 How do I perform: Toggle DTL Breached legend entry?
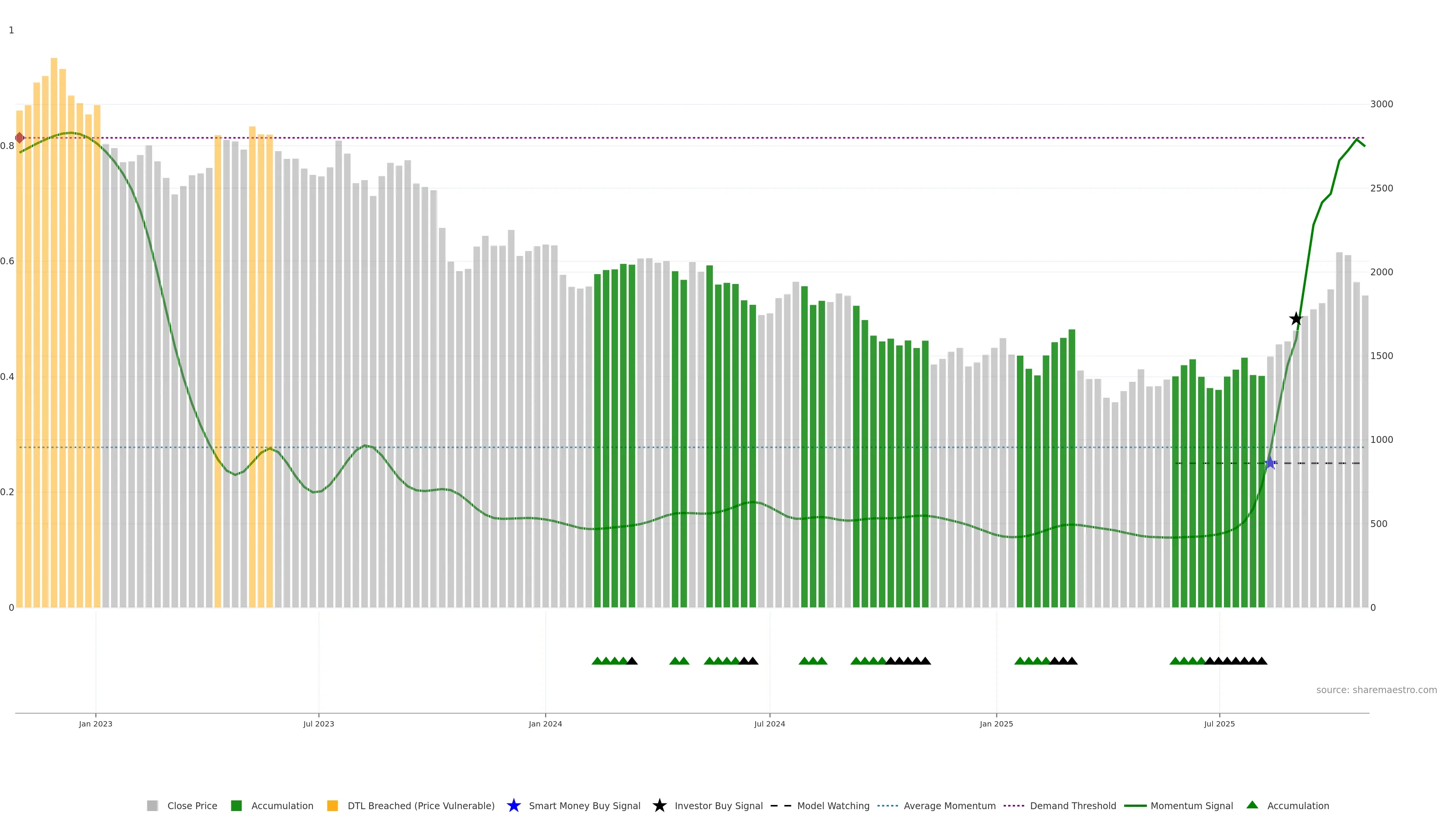(420, 805)
